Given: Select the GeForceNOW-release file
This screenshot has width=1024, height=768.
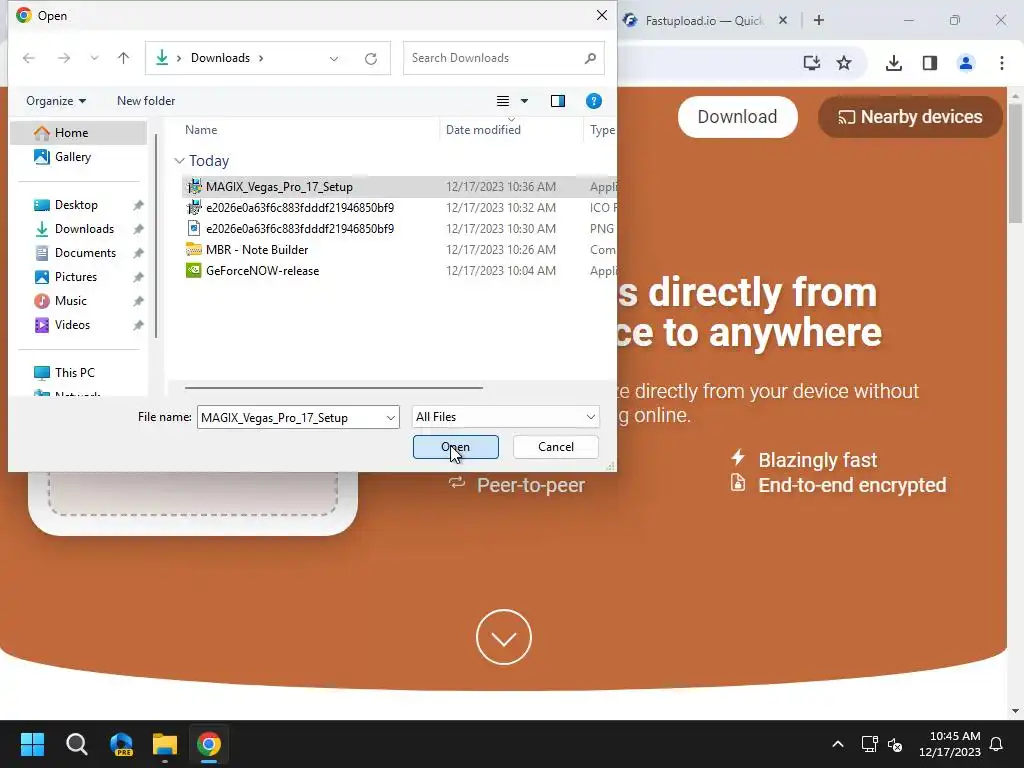Looking at the screenshot, I should [398, 270].
